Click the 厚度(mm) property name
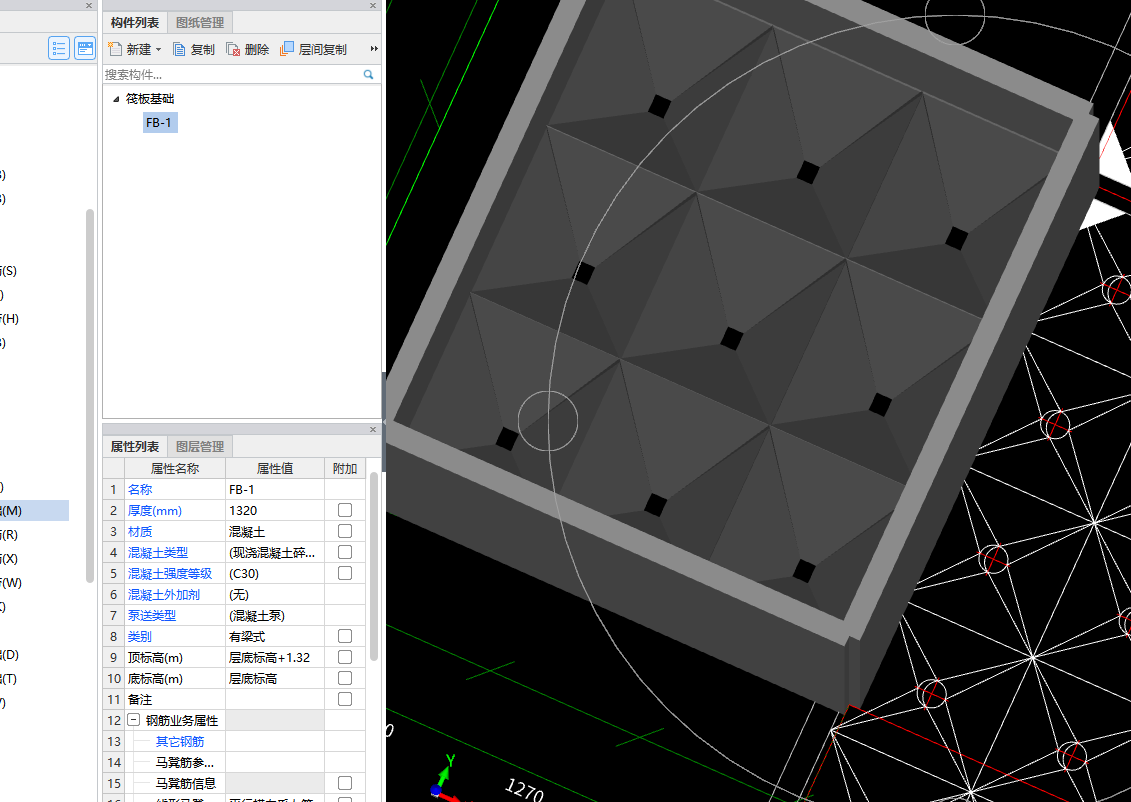This screenshot has width=1131, height=802. coord(154,510)
